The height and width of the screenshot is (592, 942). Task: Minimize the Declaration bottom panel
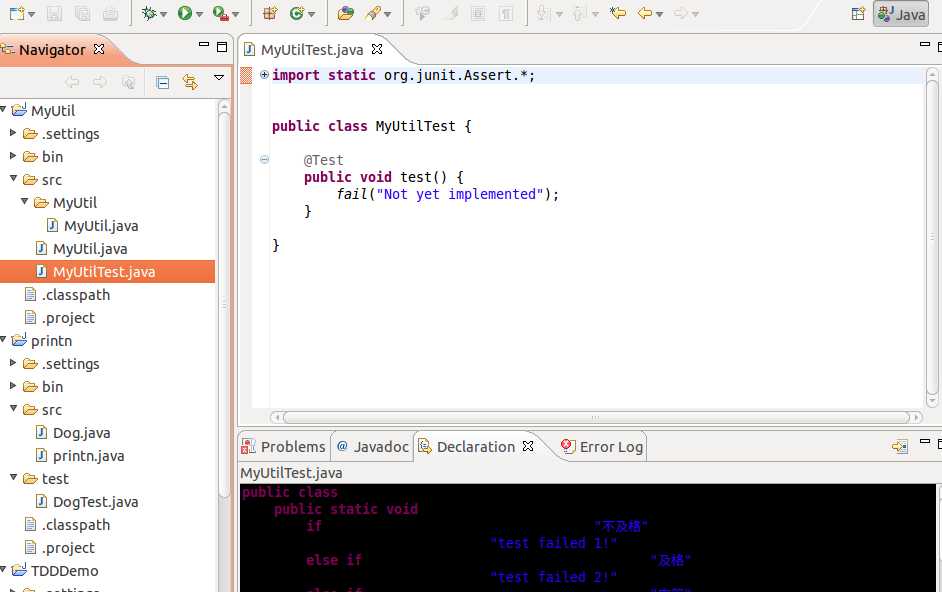pos(925,442)
